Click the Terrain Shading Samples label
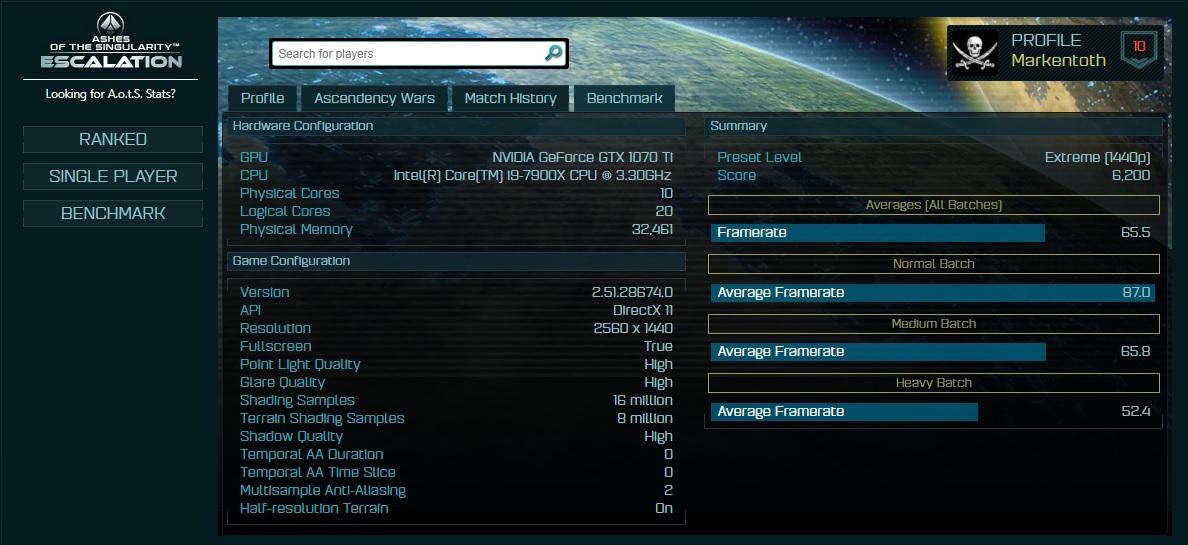This screenshot has width=1188, height=545. 322,418
